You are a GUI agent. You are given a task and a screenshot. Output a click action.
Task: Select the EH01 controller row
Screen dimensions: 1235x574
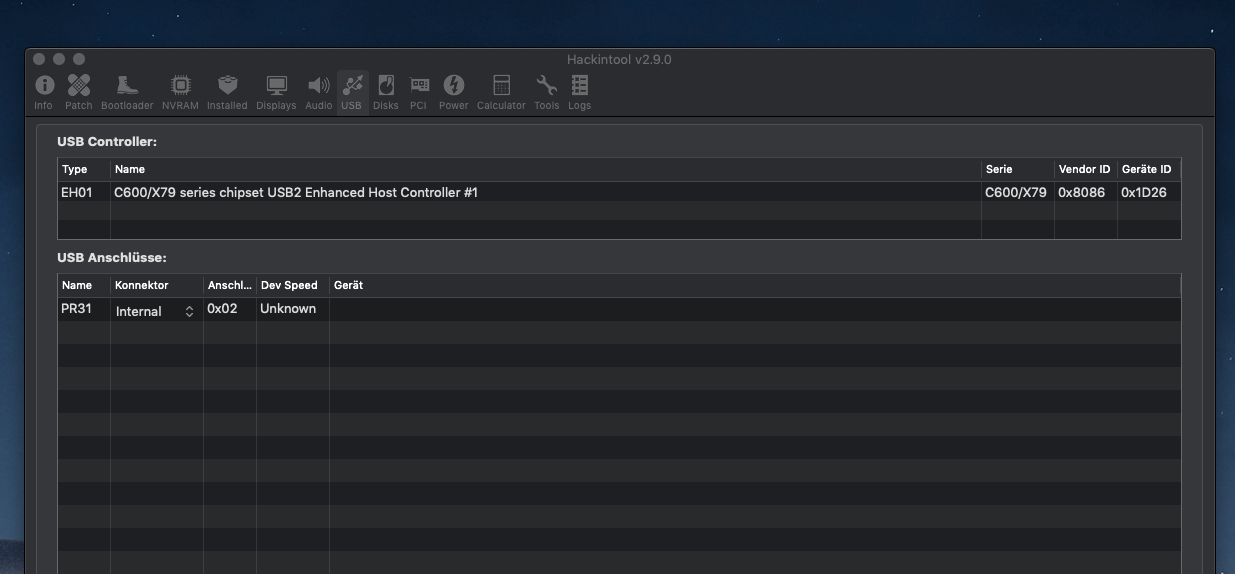619,192
